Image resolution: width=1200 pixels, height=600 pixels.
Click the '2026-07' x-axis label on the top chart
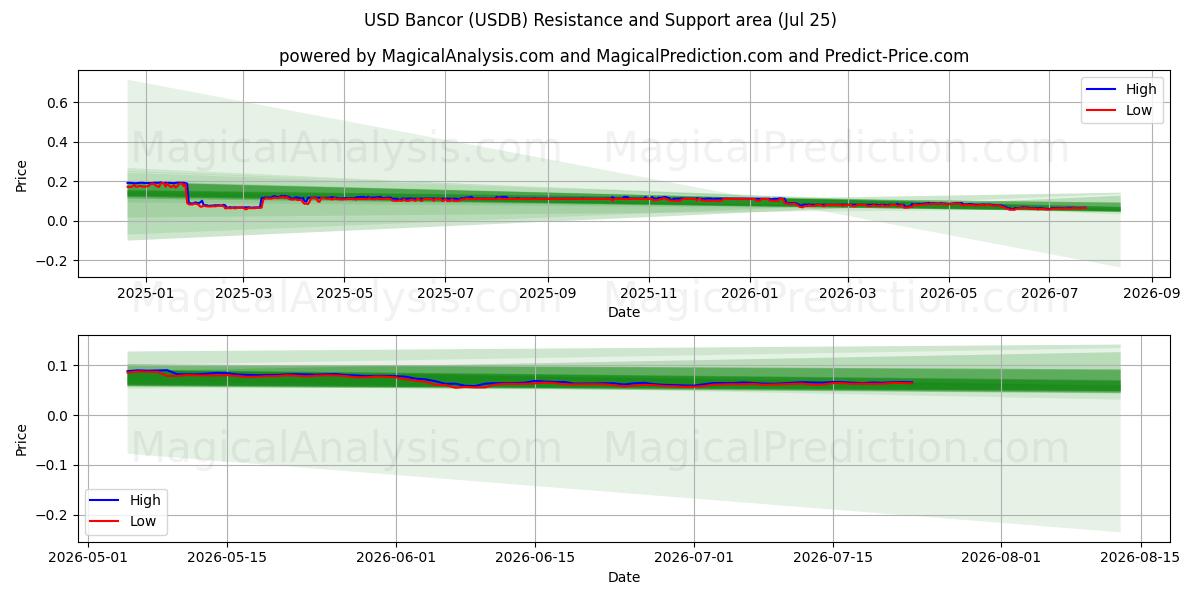coord(1048,295)
